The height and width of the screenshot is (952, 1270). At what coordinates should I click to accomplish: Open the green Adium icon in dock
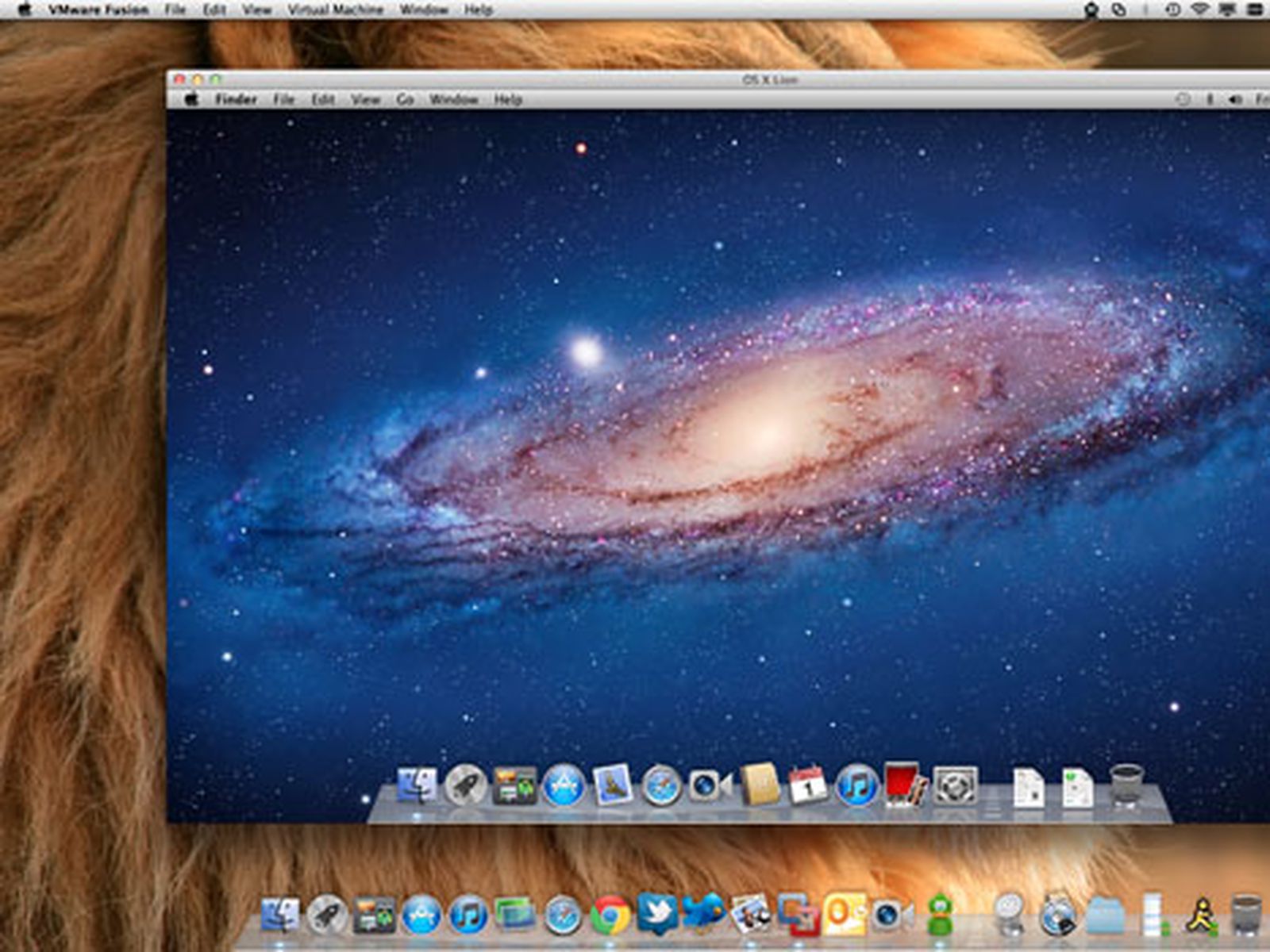(940, 916)
